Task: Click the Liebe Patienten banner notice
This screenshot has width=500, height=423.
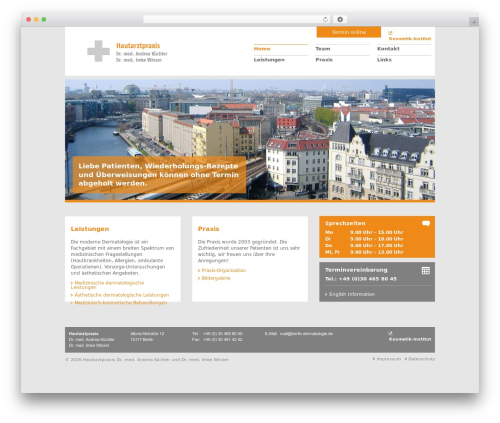Action: (159, 175)
